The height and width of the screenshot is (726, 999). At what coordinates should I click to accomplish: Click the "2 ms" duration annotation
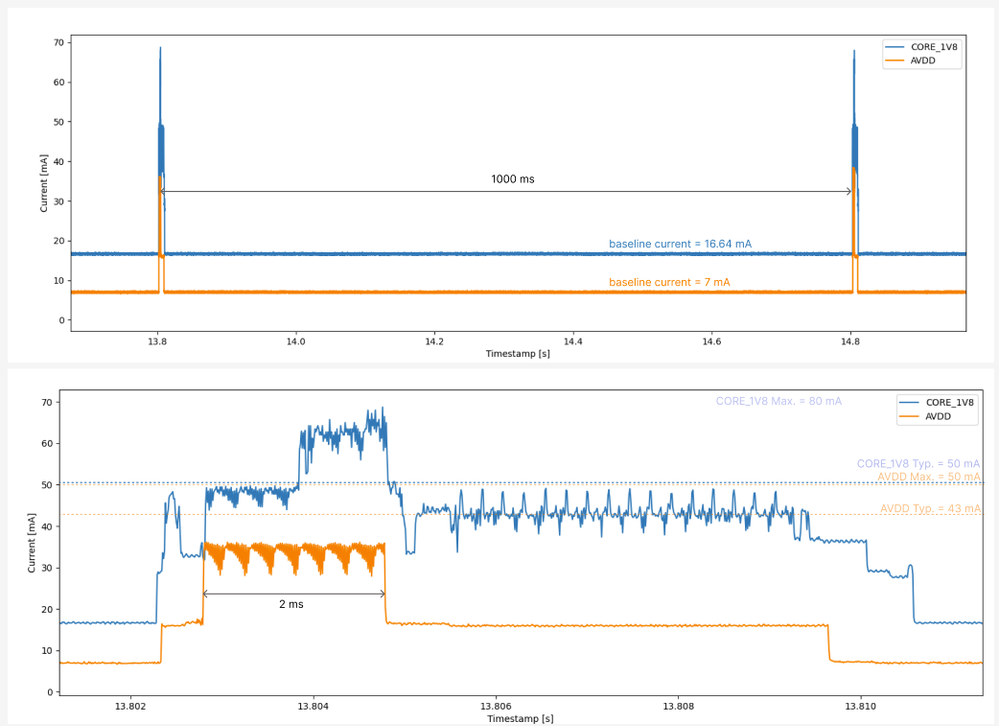point(291,604)
